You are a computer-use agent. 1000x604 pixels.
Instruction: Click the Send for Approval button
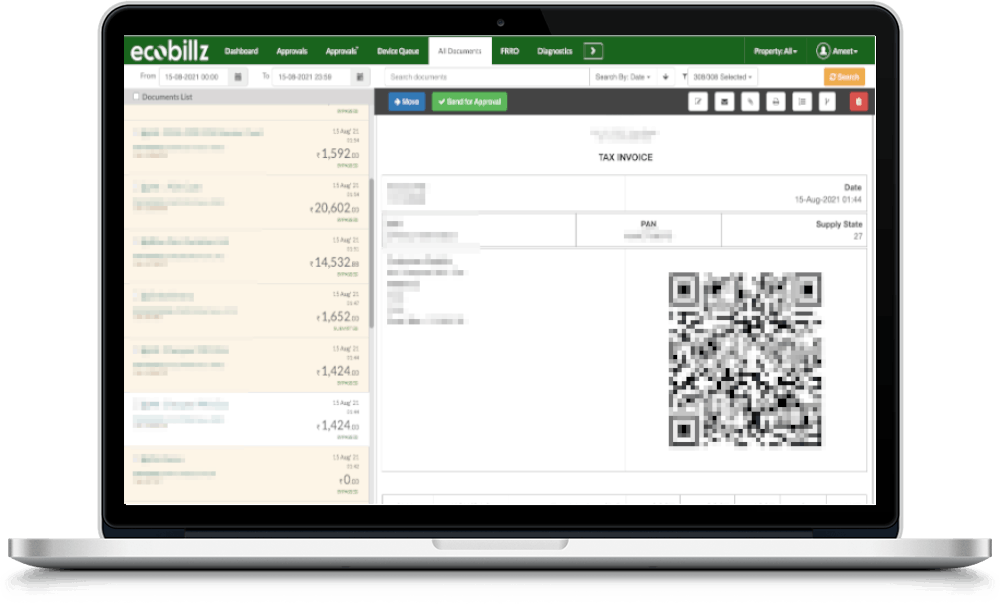pyautogui.click(x=469, y=101)
